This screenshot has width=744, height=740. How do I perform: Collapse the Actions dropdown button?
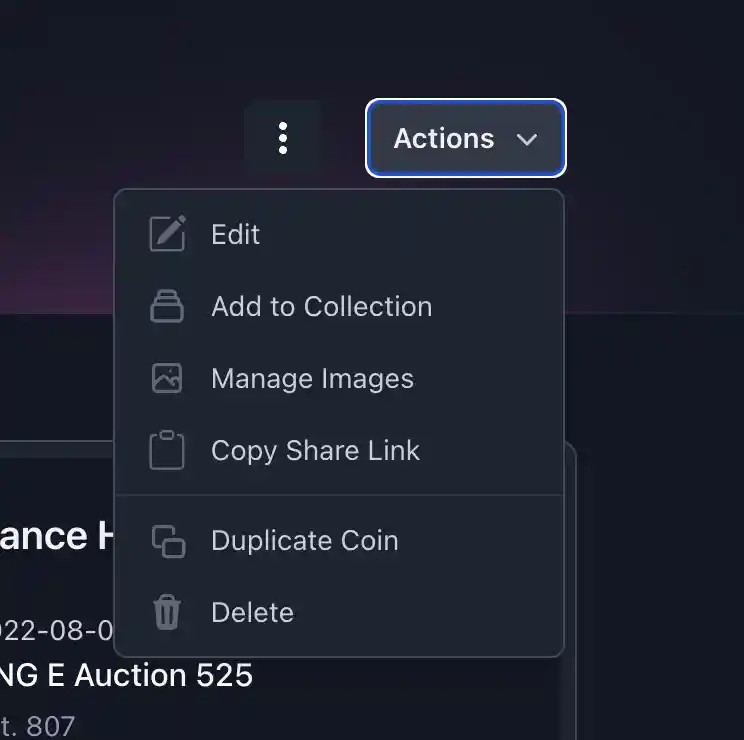pyautogui.click(x=465, y=138)
